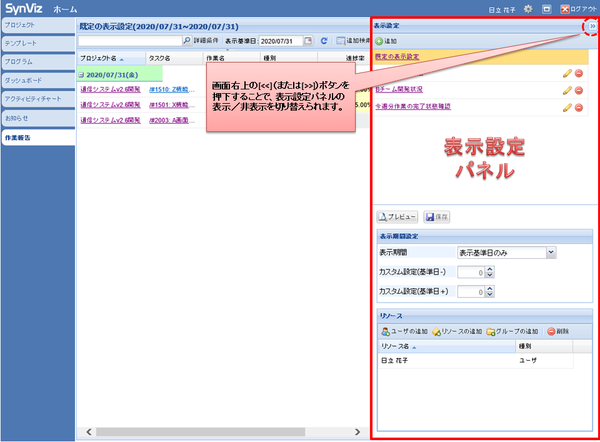The height and width of the screenshot is (442, 600).
Task: Open the 今週分作業の完了状態確認 setting
Action: pyautogui.click(x=413, y=106)
